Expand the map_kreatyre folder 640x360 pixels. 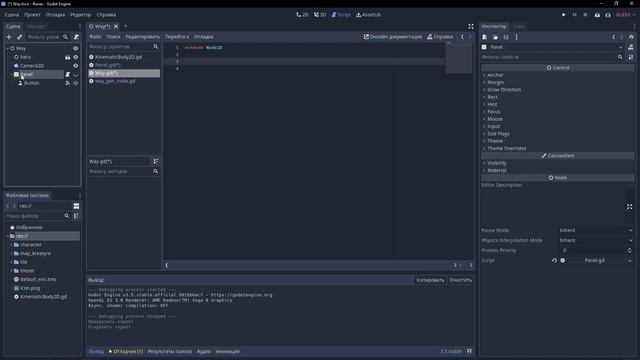(x=11, y=253)
